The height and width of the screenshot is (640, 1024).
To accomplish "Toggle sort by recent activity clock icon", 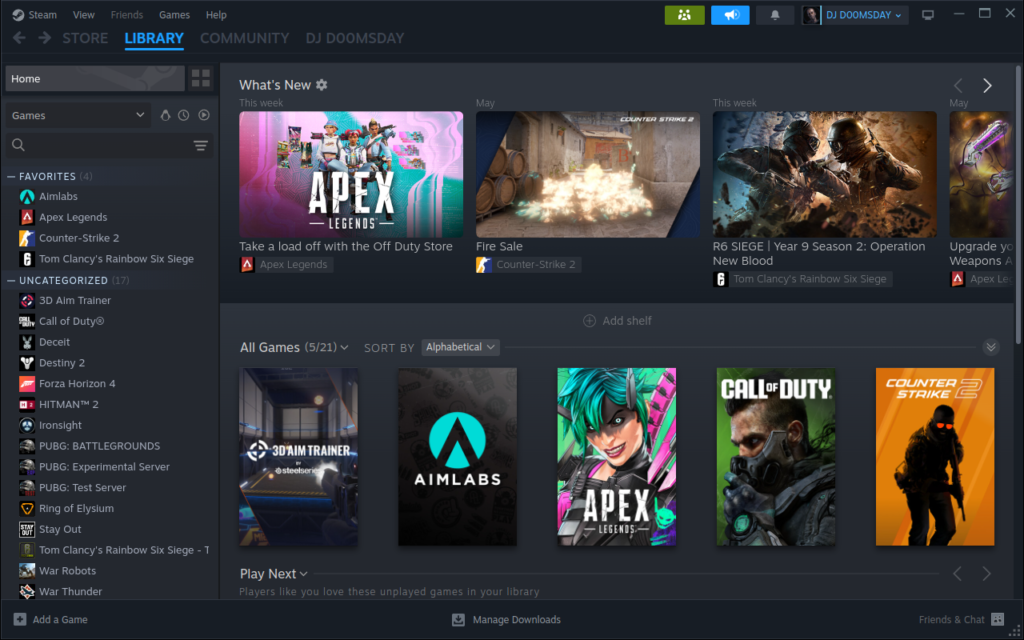I will (x=184, y=115).
